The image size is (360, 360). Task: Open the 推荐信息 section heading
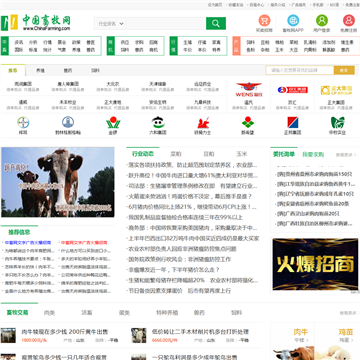(x=19, y=232)
